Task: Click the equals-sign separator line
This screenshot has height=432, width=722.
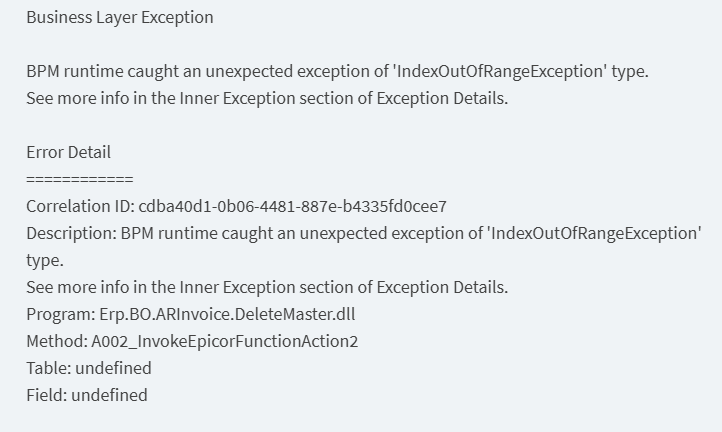Action: 80,179
